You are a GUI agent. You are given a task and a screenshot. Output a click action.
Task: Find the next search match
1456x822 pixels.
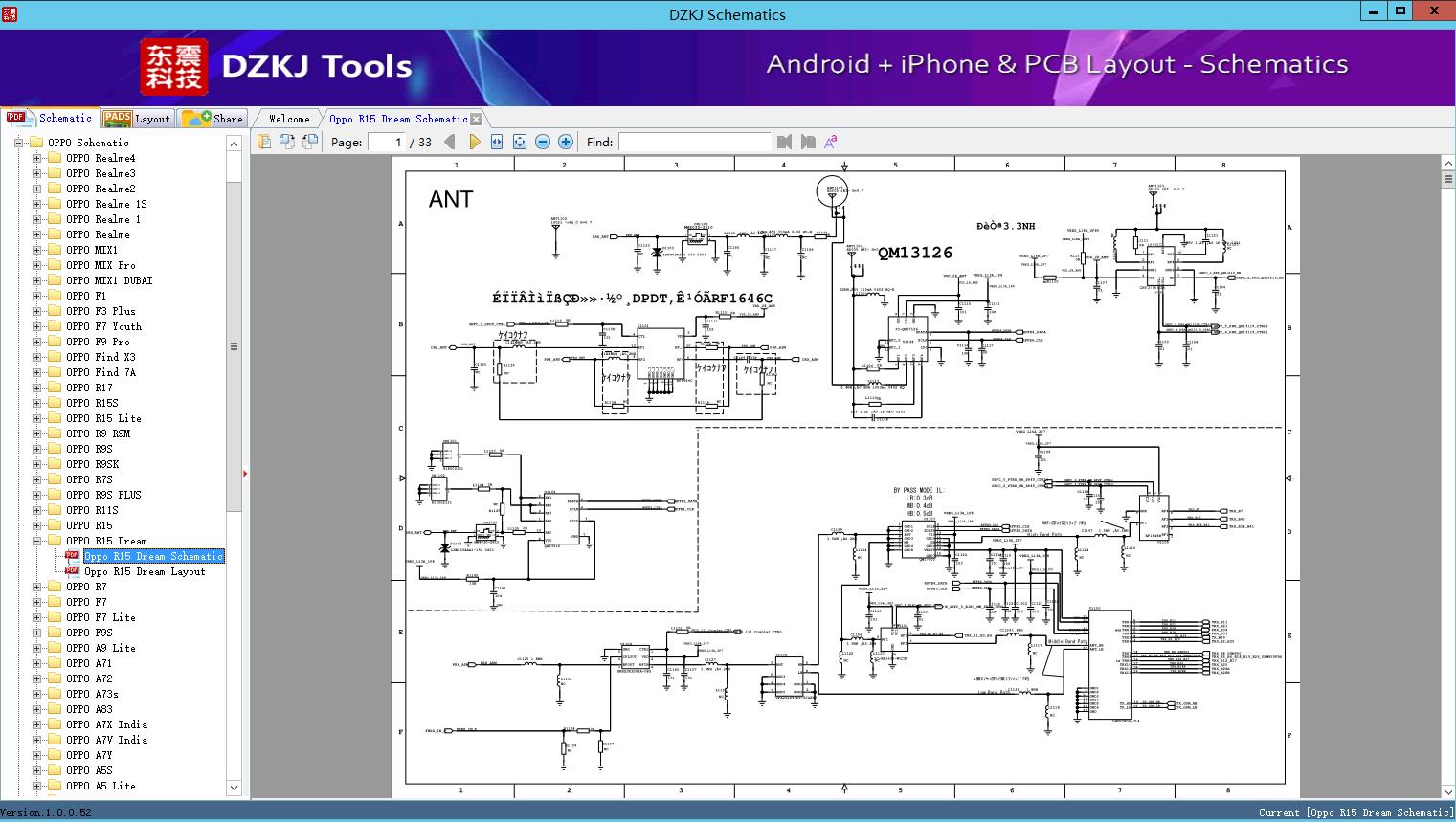click(808, 142)
